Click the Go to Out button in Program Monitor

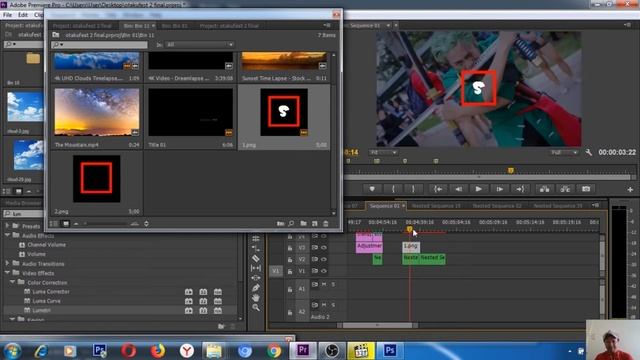pos(520,189)
